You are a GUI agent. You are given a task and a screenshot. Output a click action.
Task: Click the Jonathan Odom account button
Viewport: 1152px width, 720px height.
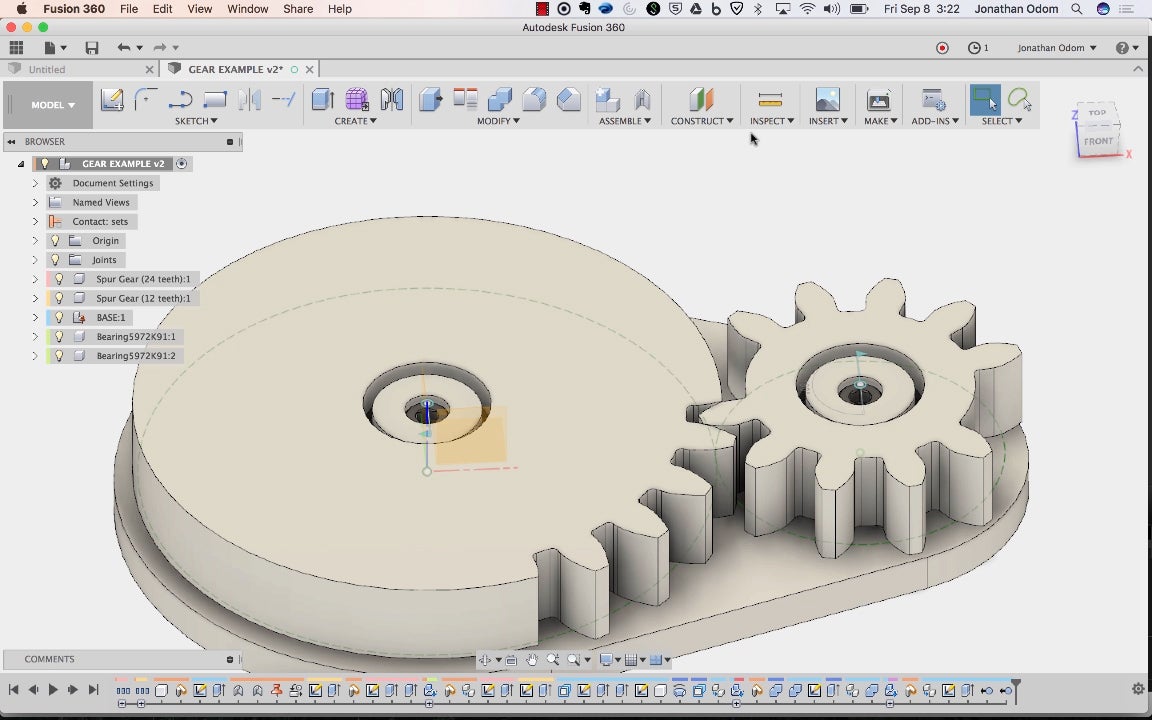pyautogui.click(x=1057, y=48)
